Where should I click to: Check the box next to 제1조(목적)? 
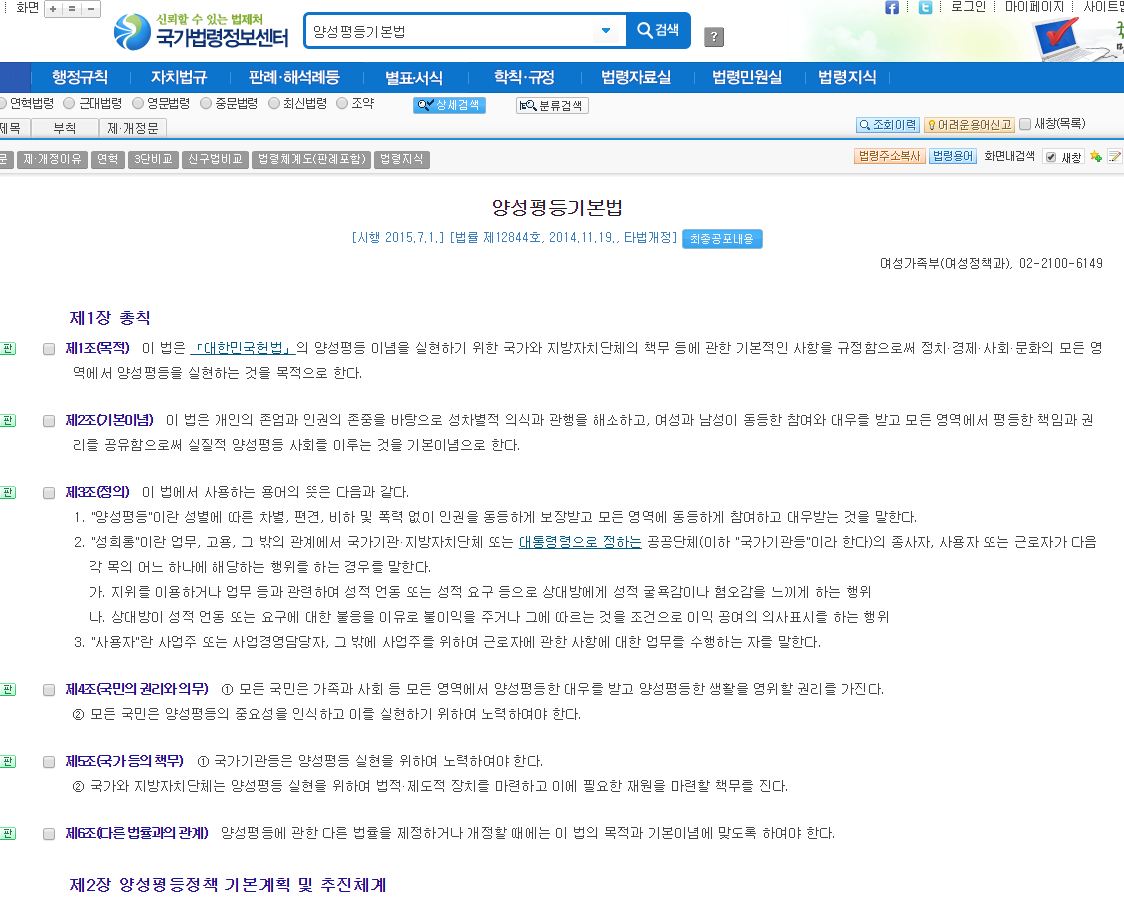point(47,349)
